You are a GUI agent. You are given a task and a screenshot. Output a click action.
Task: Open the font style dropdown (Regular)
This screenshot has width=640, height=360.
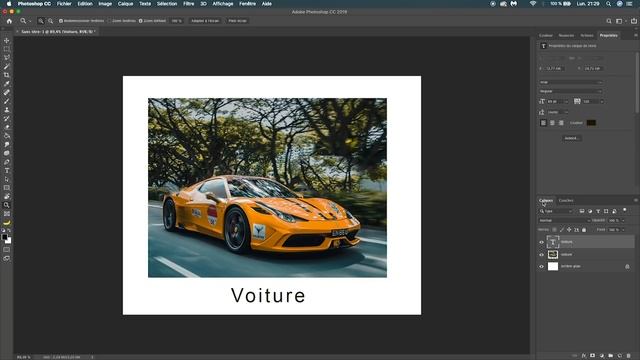coord(571,91)
